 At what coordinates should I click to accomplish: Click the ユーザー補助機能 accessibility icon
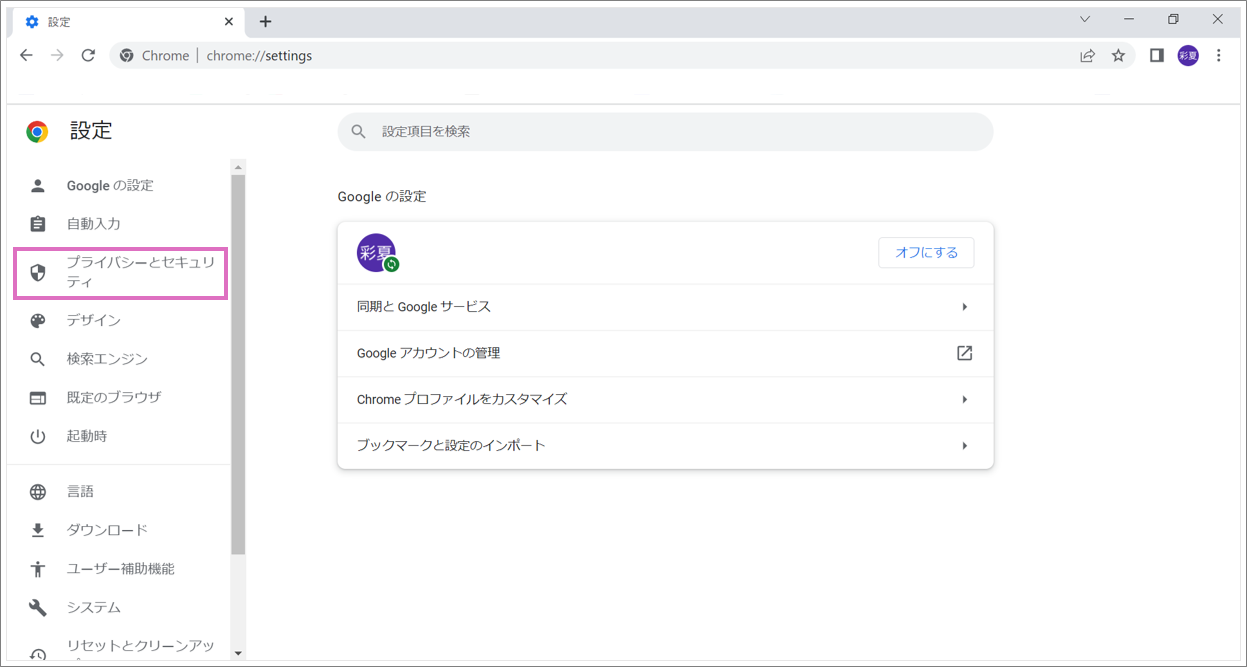click(x=37, y=568)
